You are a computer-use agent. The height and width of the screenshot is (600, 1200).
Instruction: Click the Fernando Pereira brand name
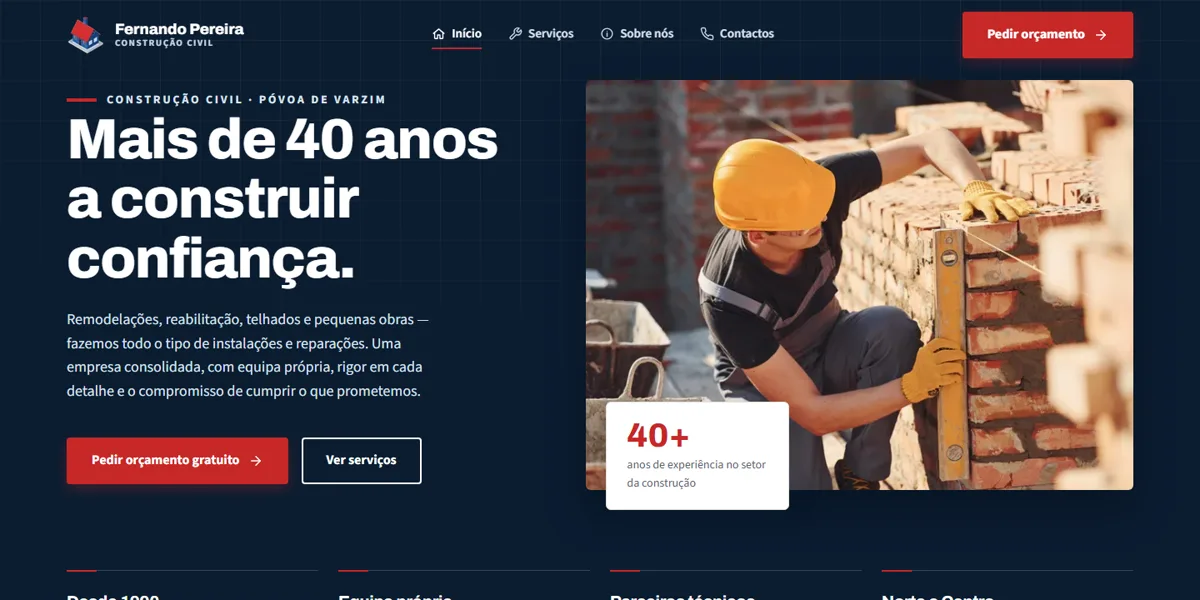tap(179, 29)
